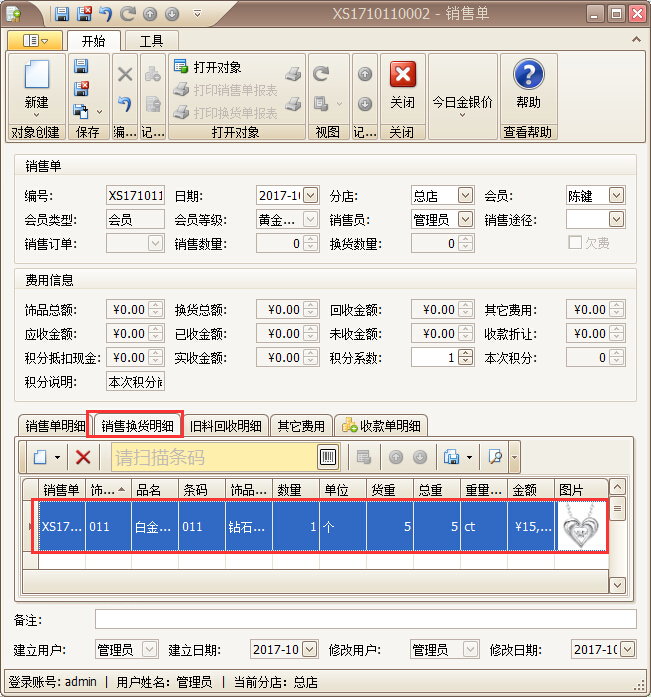The height and width of the screenshot is (697, 651).
Task: Click 打开对象 (Open object) in the ribbon
Action: click(209, 67)
